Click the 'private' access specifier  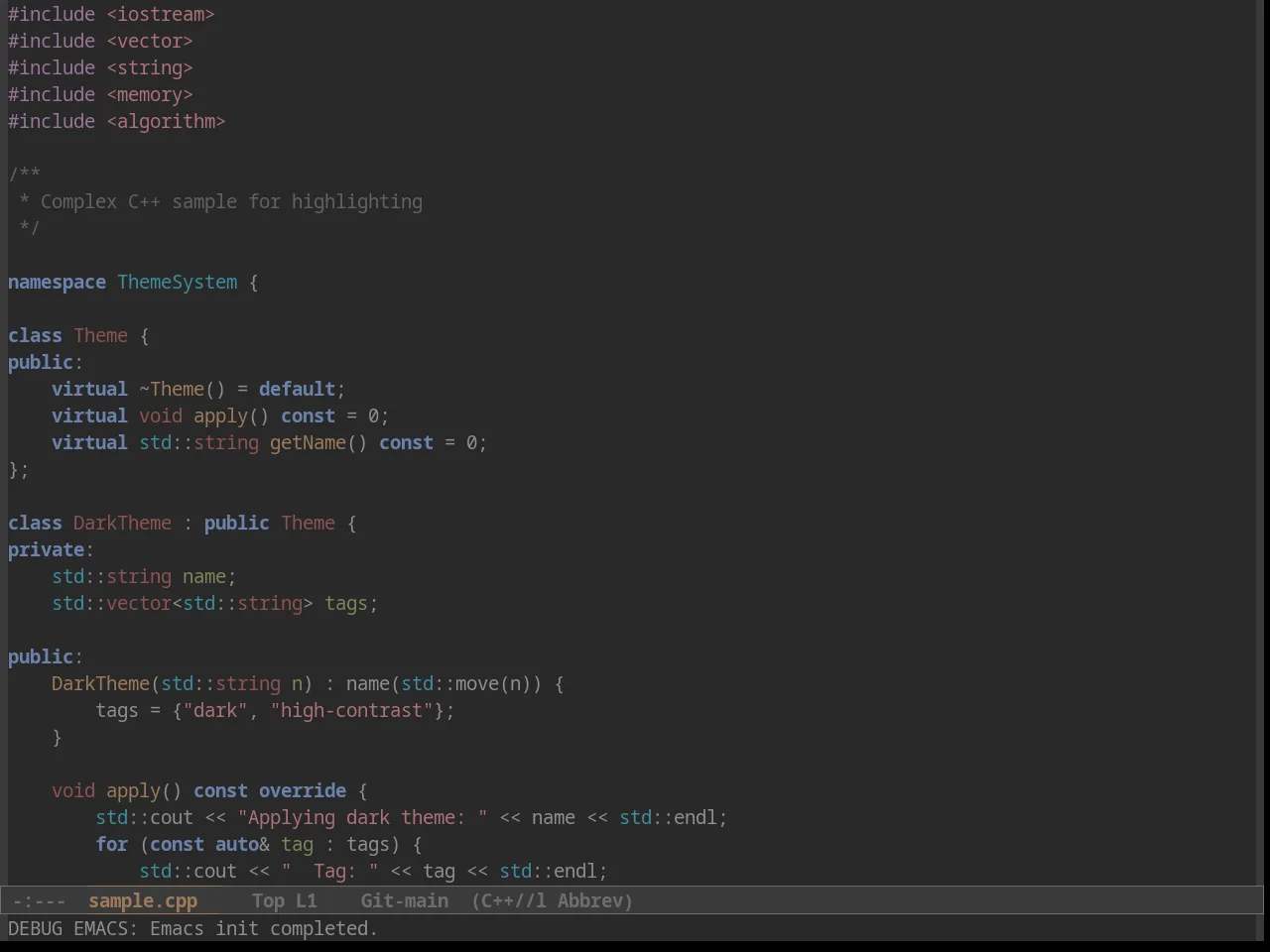pyautogui.click(x=46, y=549)
